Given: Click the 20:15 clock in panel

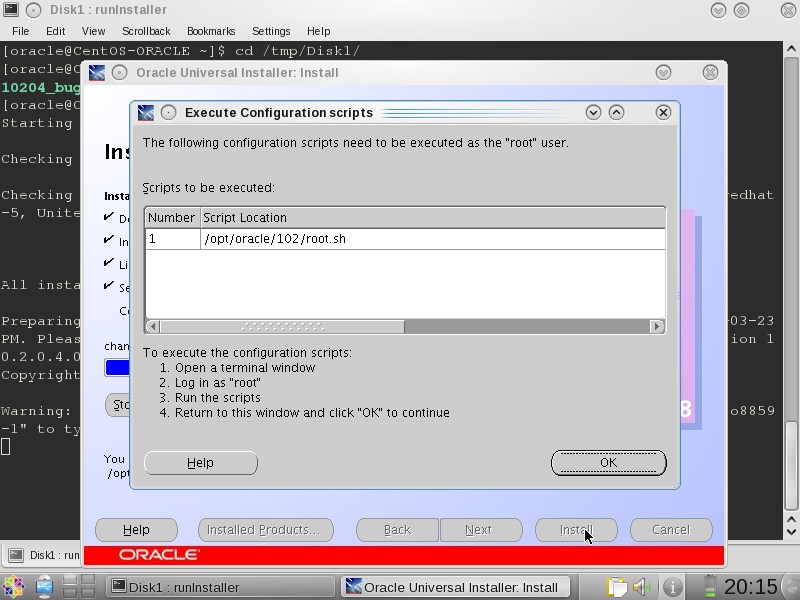Looking at the screenshot, I should tap(751, 587).
